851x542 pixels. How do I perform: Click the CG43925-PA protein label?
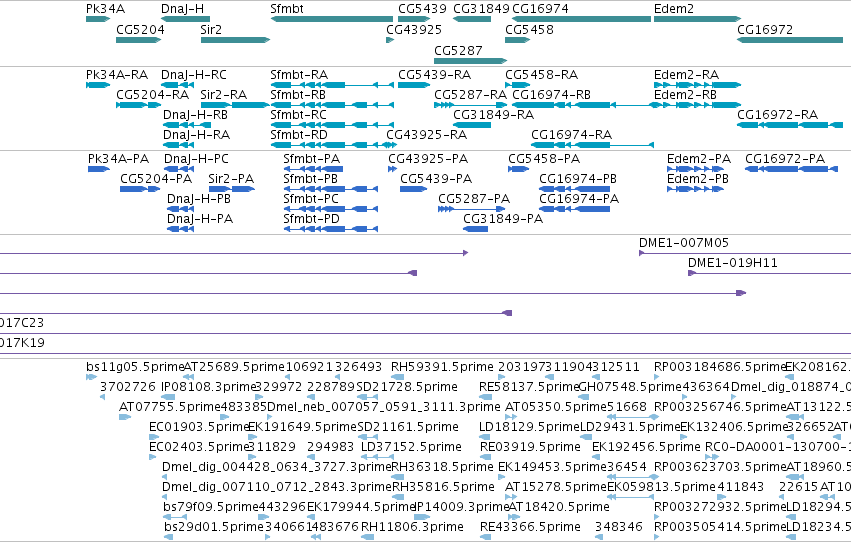(x=428, y=158)
